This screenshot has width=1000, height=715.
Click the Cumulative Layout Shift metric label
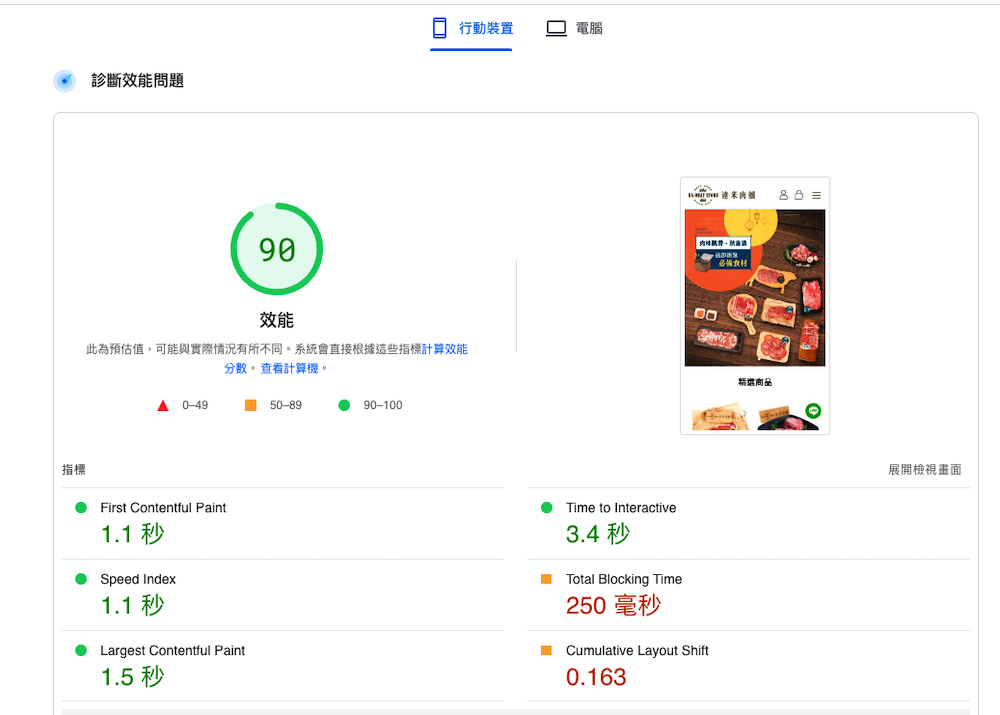pyautogui.click(x=637, y=651)
